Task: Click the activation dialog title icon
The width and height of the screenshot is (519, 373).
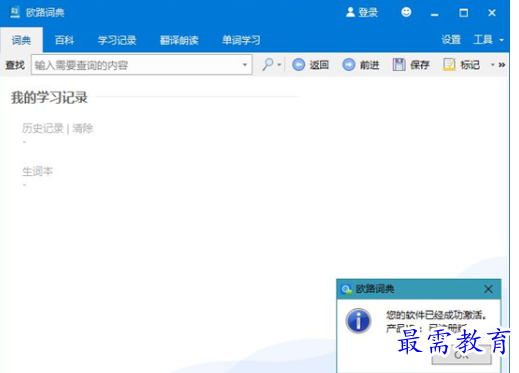Action: [347, 289]
